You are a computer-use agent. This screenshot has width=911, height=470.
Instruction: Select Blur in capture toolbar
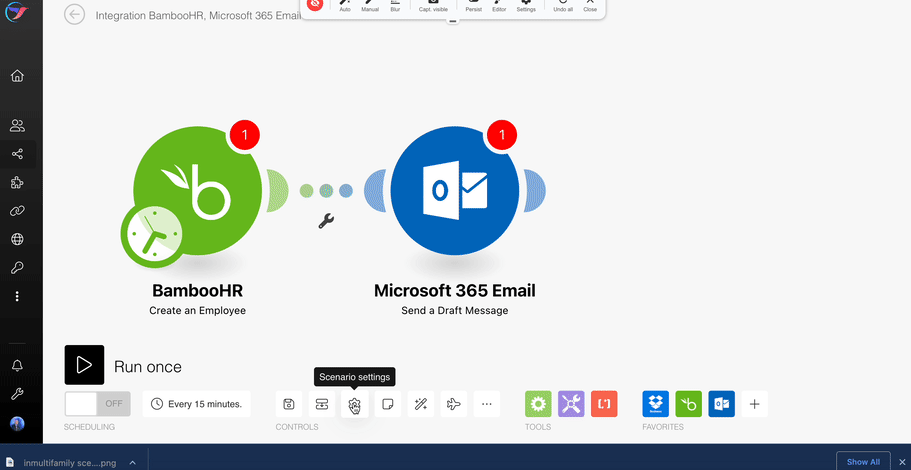tap(395, 6)
